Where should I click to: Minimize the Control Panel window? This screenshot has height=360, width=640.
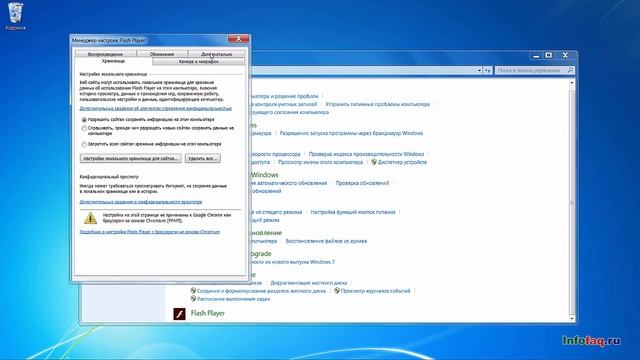(536, 55)
